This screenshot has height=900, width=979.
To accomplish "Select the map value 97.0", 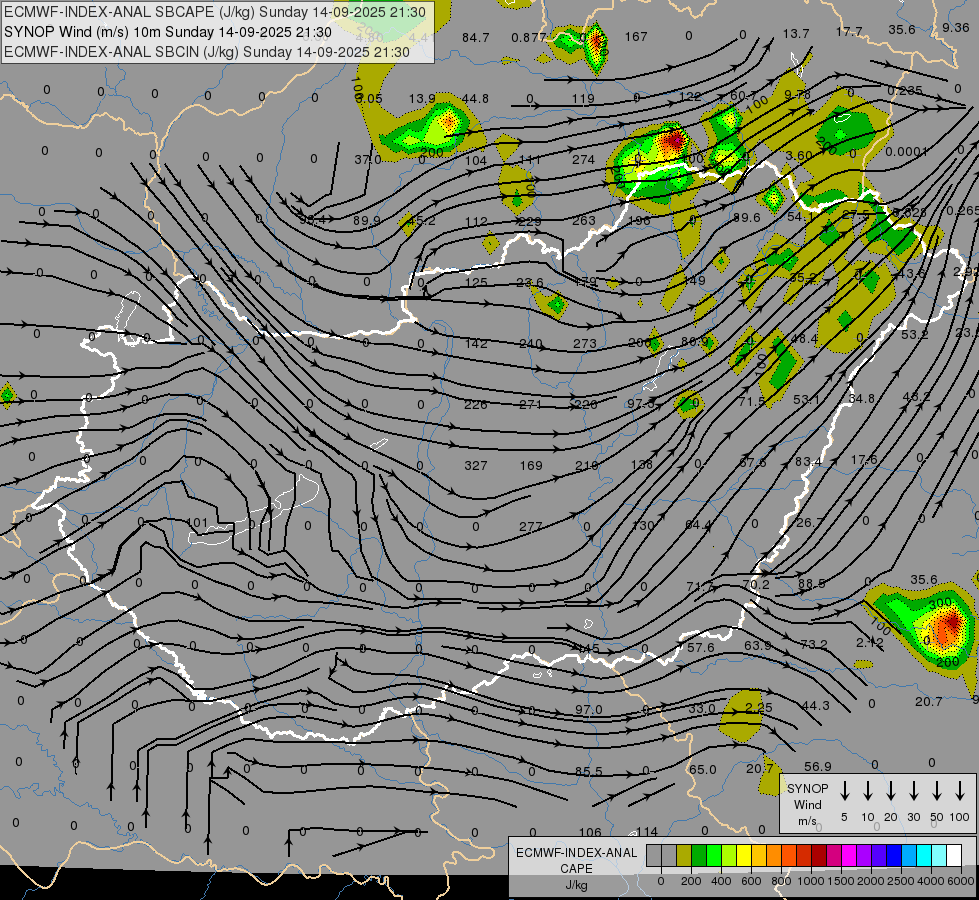I will point(589,710).
